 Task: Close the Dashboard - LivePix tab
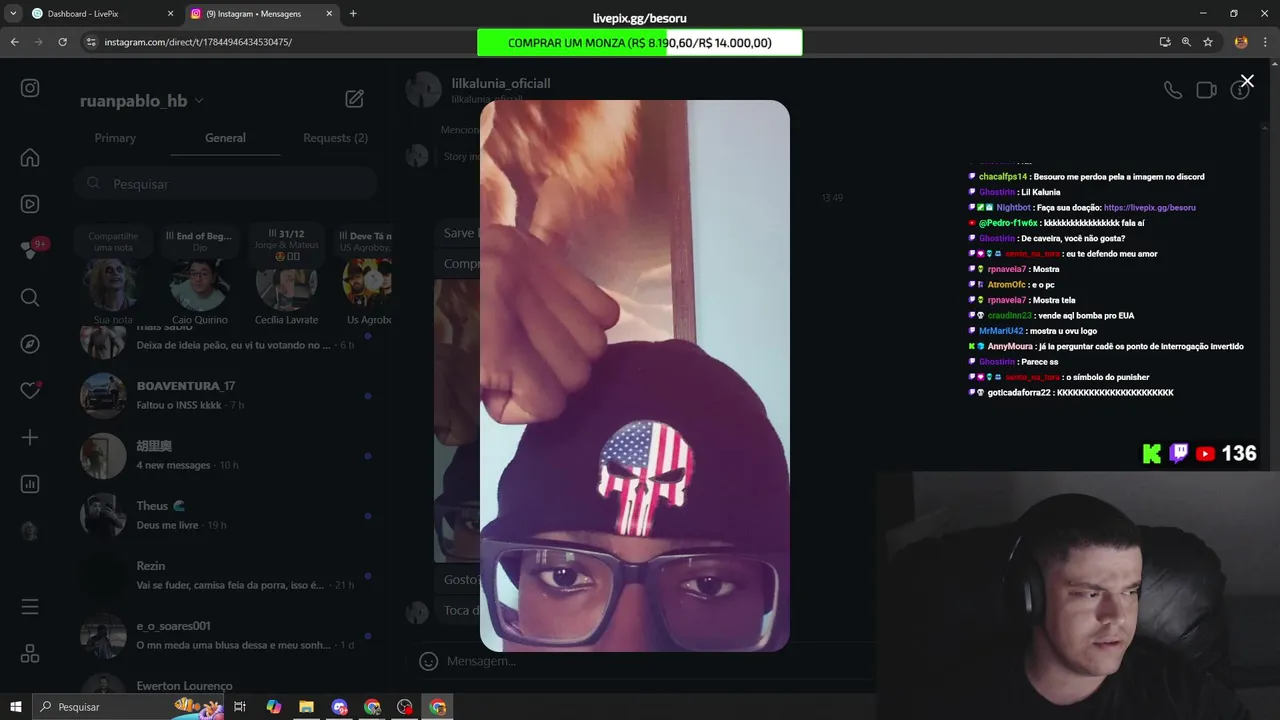click(x=170, y=14)
